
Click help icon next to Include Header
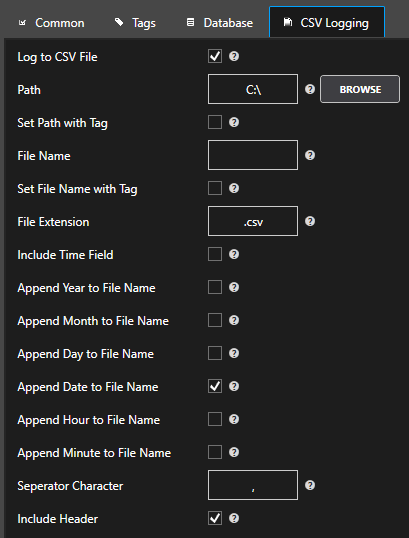click(x=234, y=518)
